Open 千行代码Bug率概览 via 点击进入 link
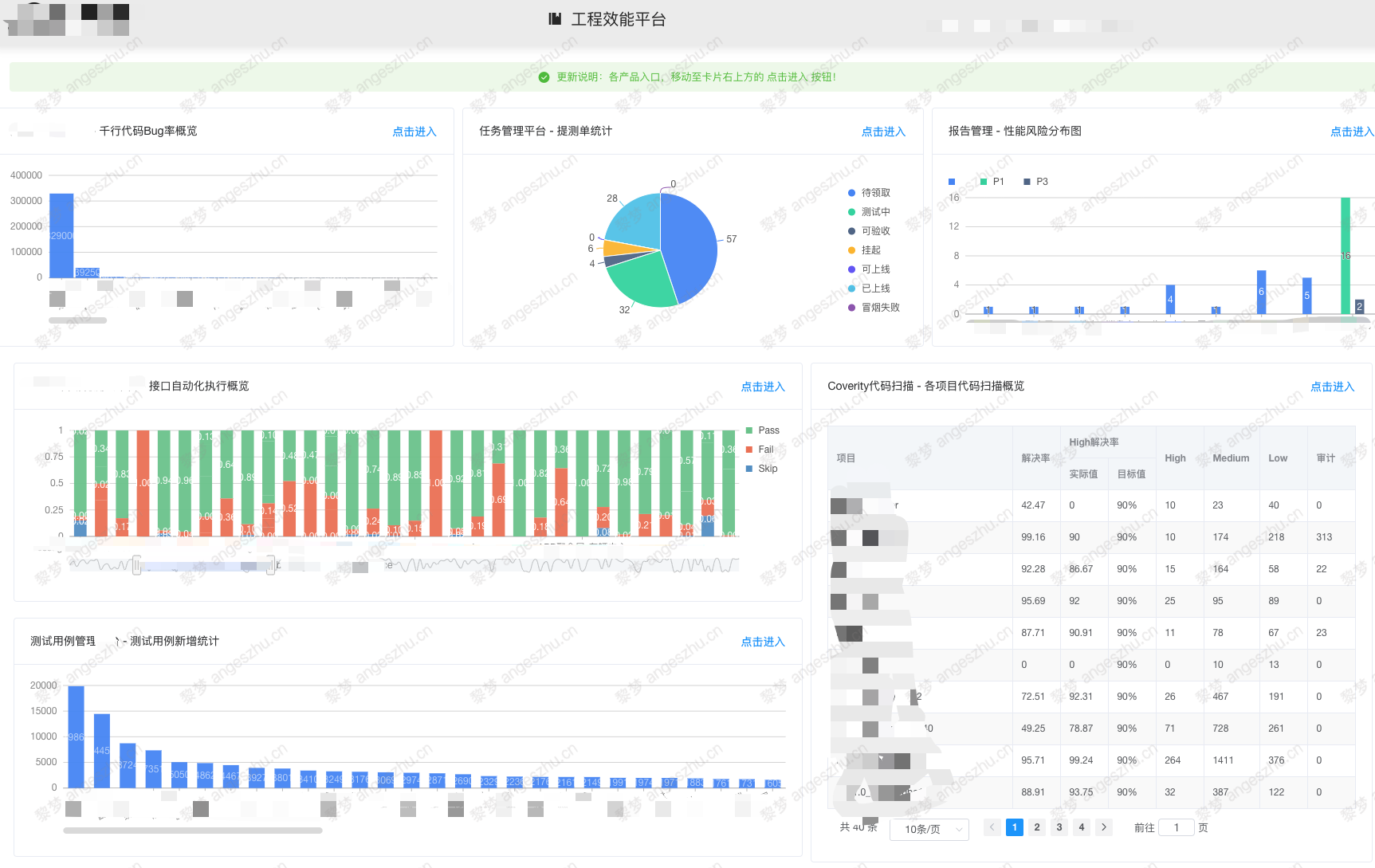Screen dimensions: 1375x868 coord(414,132)
